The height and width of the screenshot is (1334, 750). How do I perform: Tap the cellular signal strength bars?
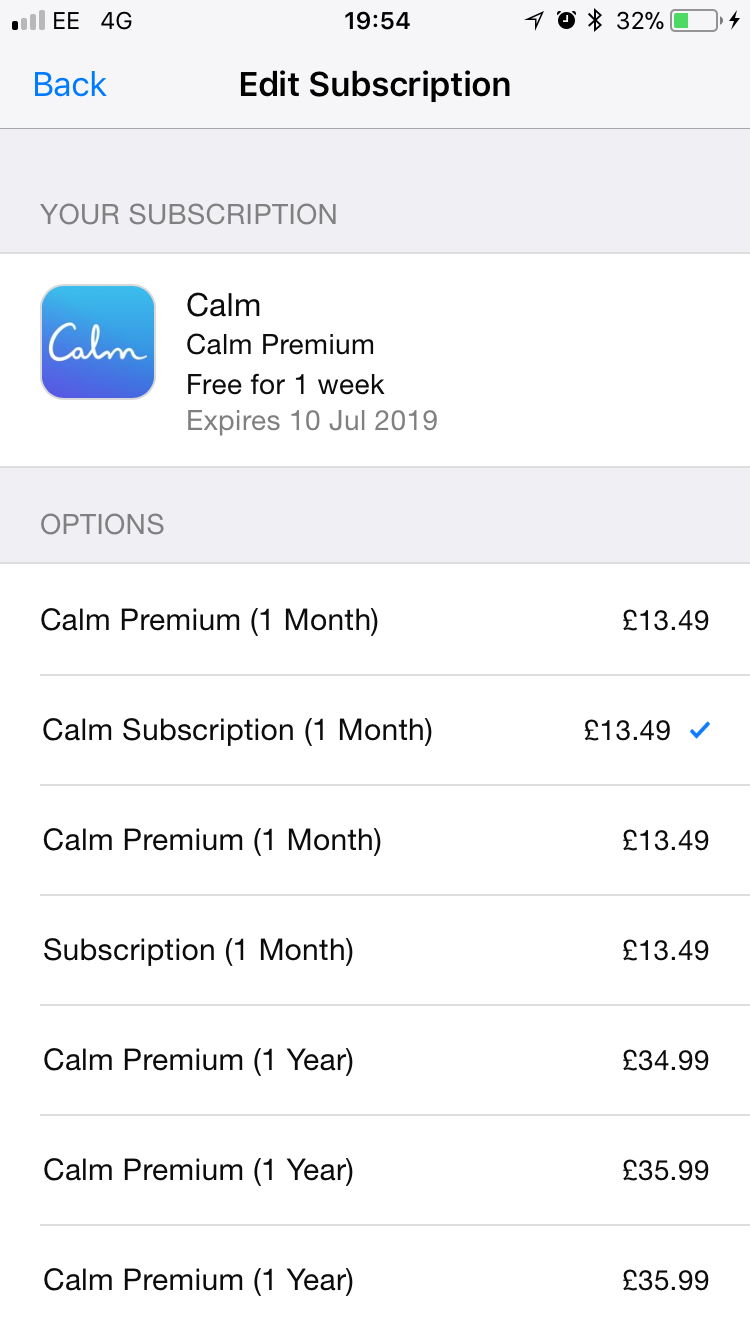pos(28,21)
